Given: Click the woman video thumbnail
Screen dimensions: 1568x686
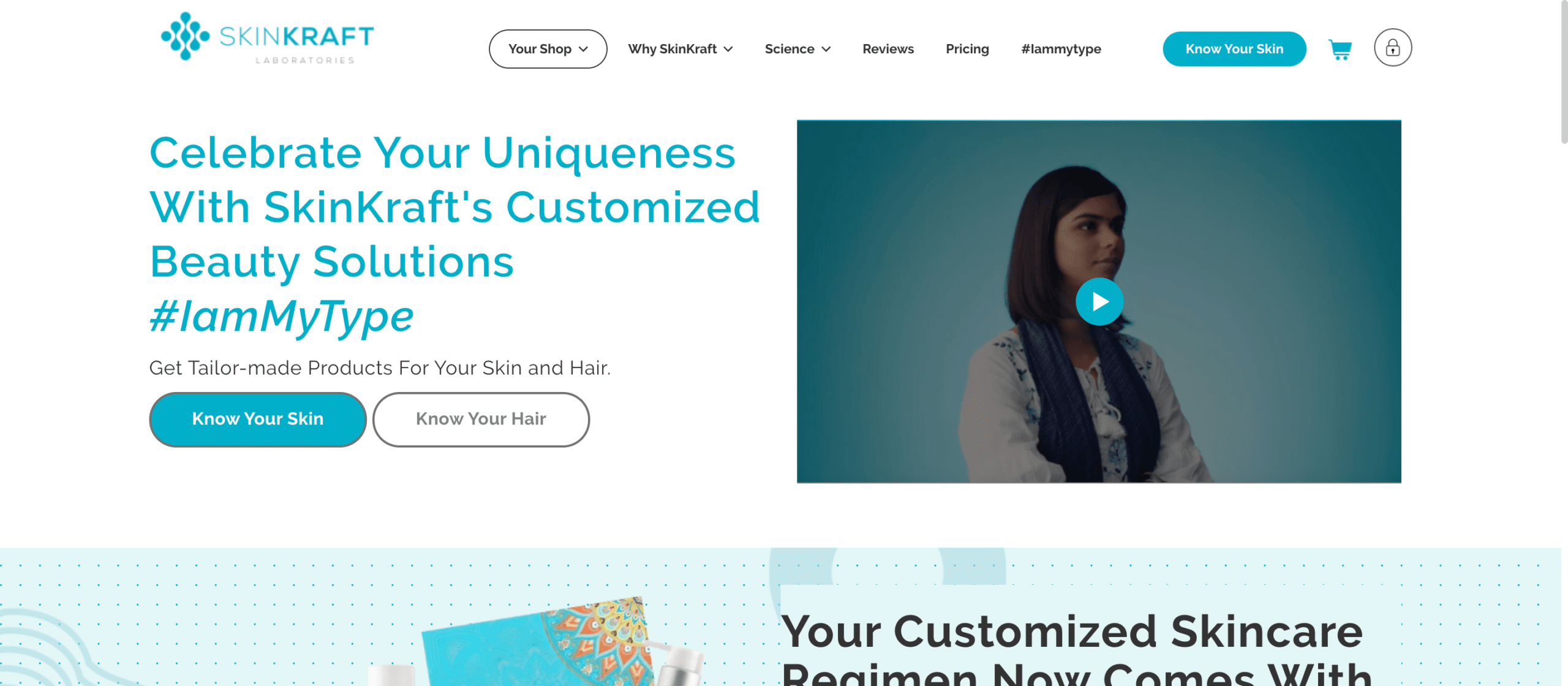Looking at the screenshot, I should [x=1099, y=301].
